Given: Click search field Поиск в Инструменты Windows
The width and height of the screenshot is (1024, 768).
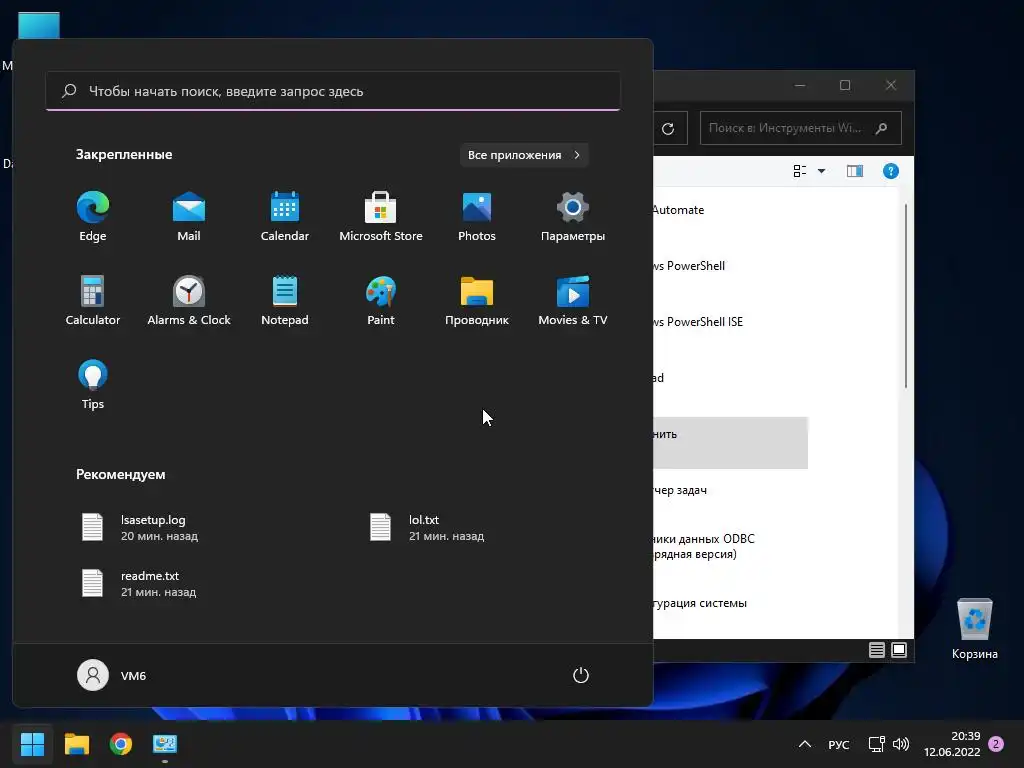Looking at the screenshot, I should [x=801, y=128].
